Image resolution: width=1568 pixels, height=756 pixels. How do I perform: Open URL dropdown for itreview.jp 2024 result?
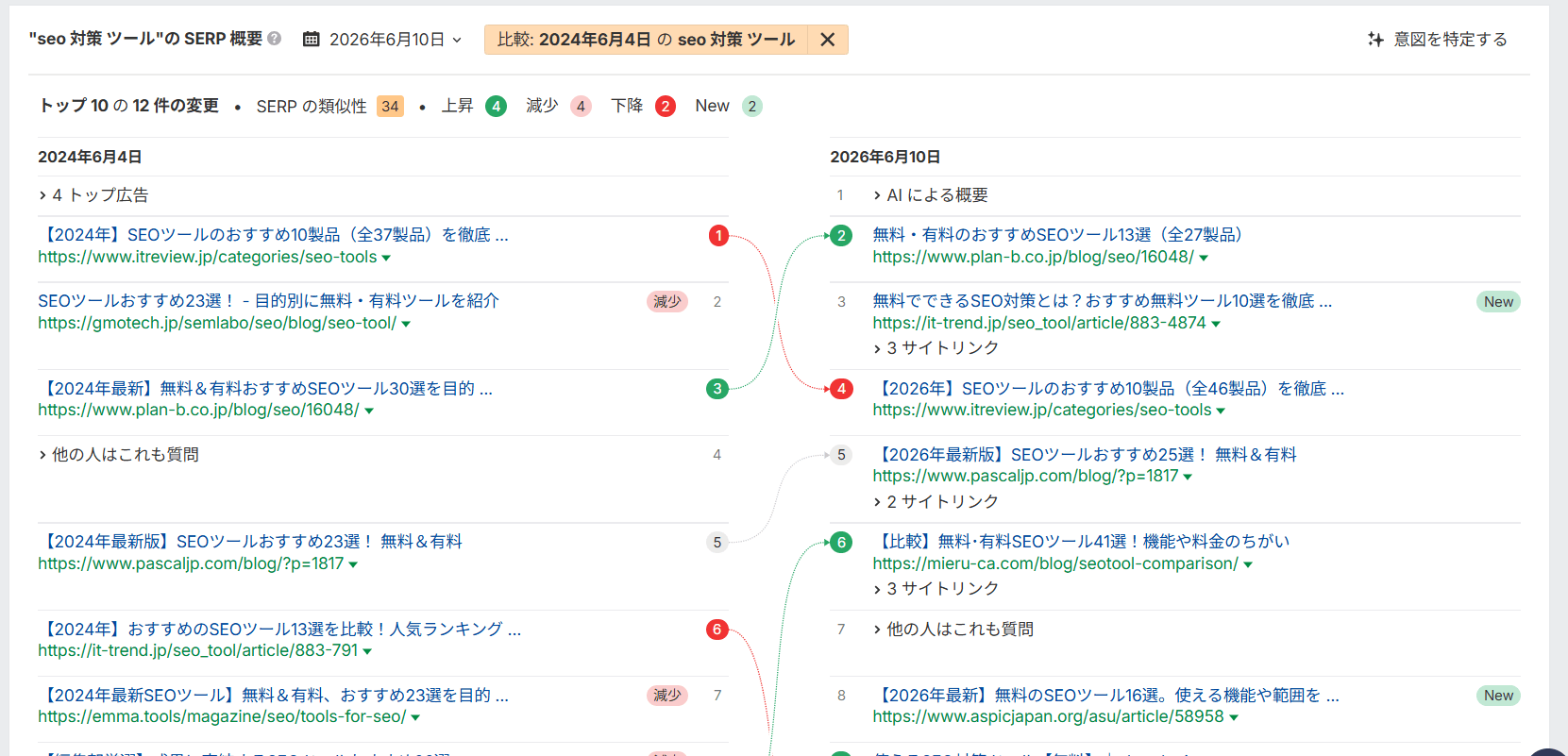pyautogui.click(x=386, y=258)
